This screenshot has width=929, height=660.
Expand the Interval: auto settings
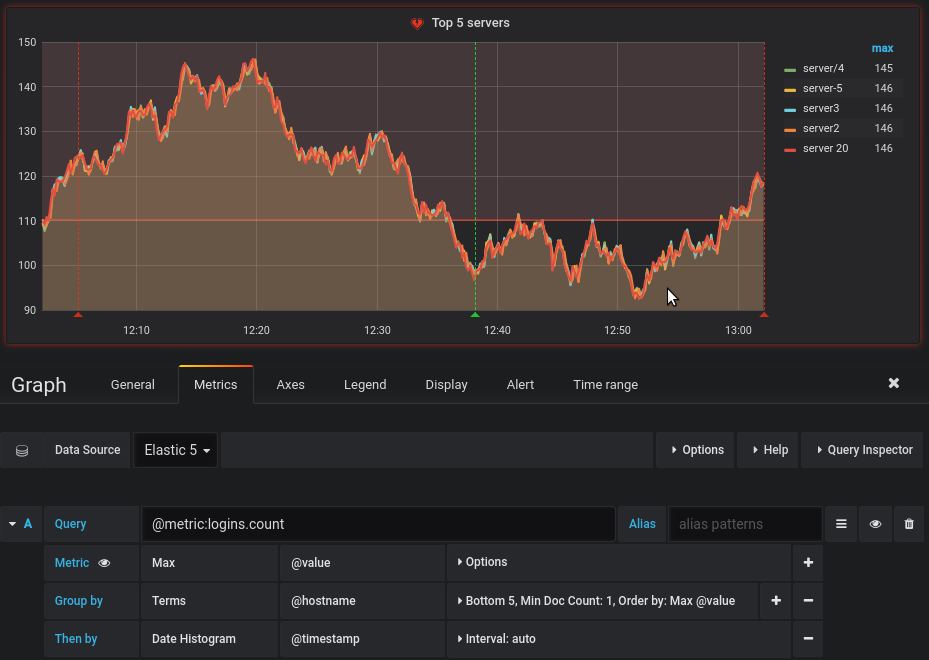click(x=500, y=639)
